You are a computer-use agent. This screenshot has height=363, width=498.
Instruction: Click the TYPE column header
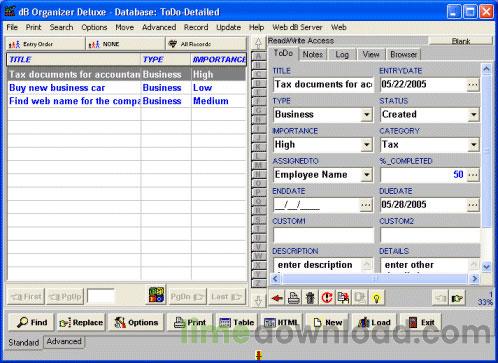click(x=166, y=59)
